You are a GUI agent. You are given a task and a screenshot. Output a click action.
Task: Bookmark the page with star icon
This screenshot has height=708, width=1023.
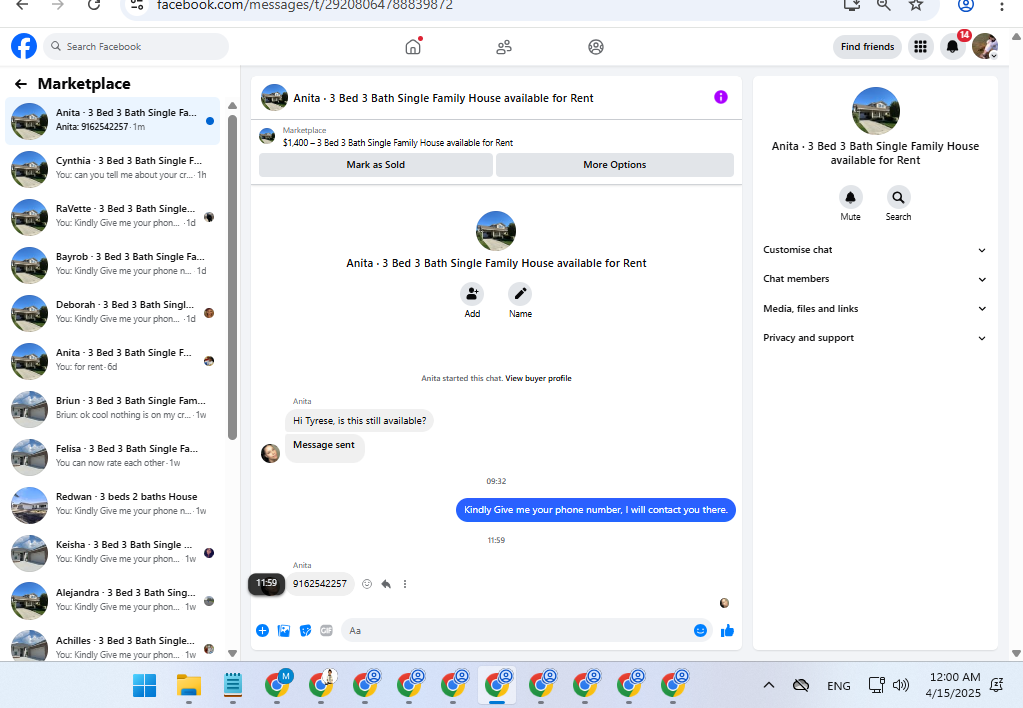[916, 5]
